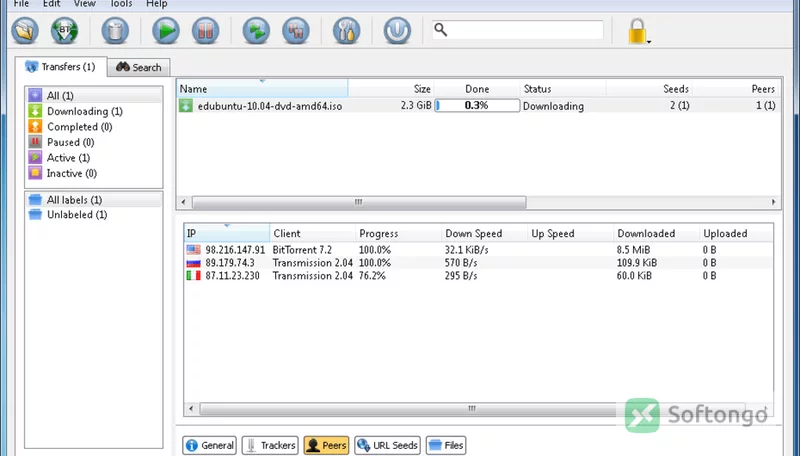Click the pause all torrents icon
800x456 pixels.
tap(296, 31)
